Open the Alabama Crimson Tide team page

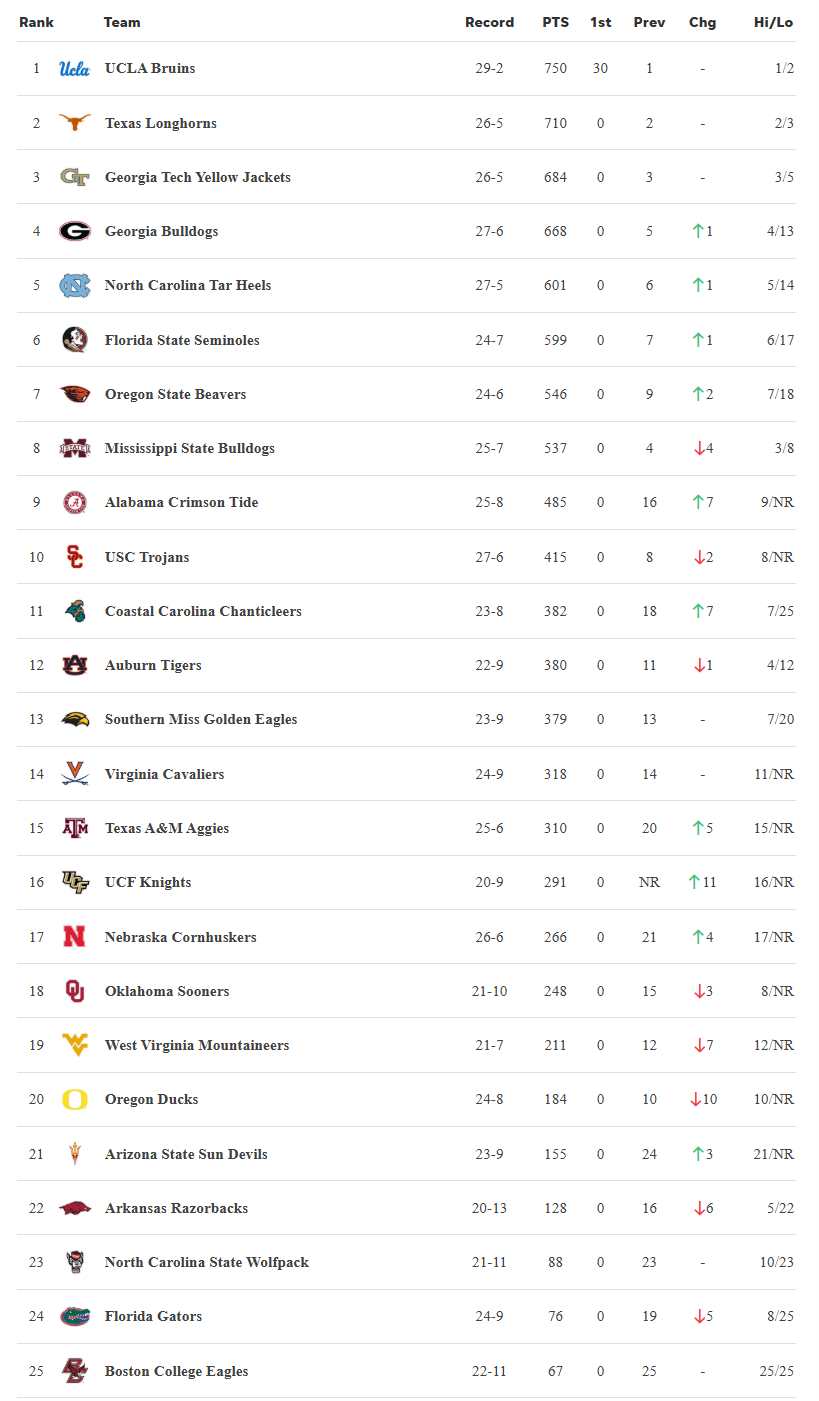(181, 502)
